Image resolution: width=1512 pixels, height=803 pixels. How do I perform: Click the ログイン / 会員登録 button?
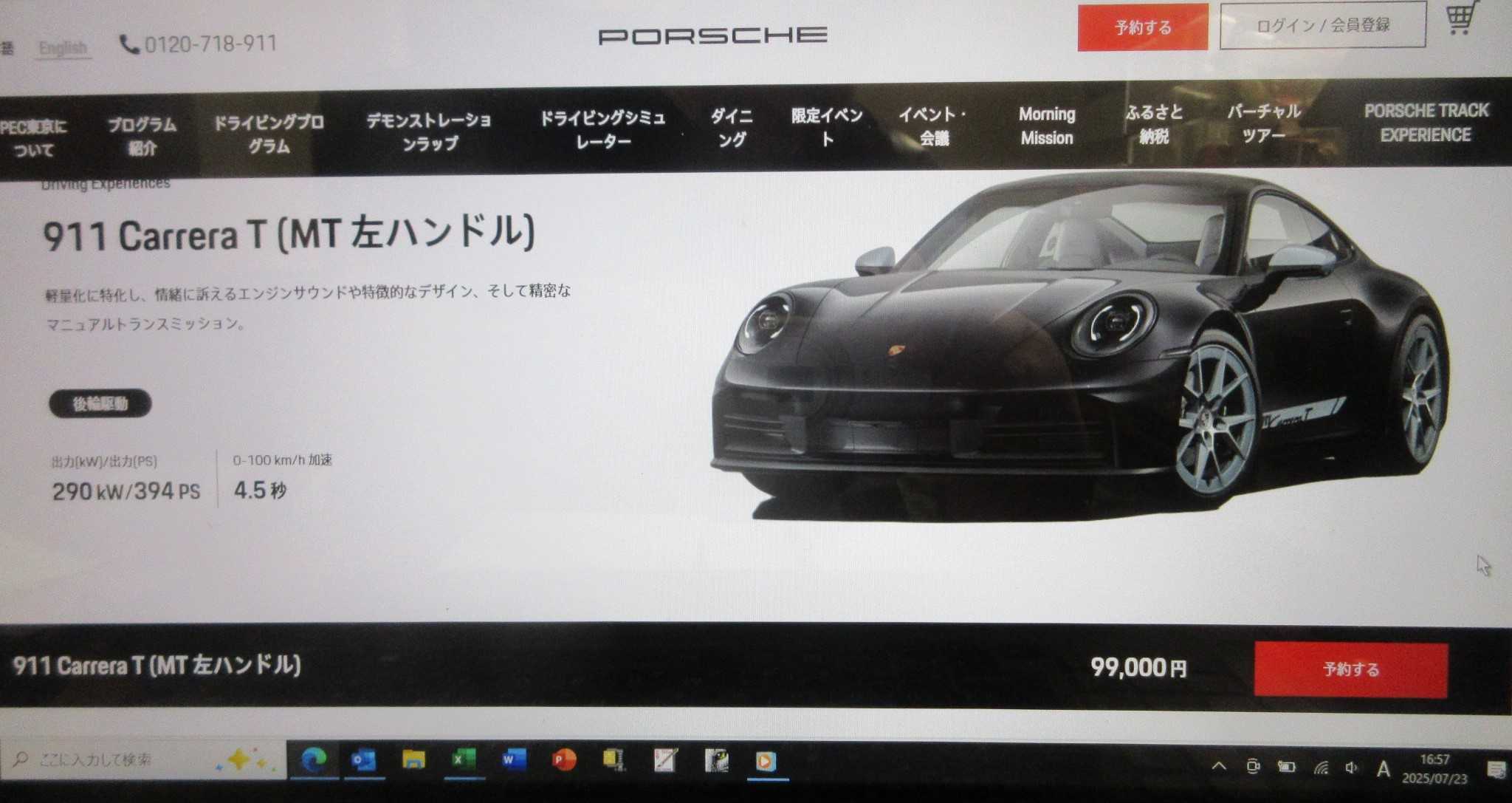coord(1322,26)
